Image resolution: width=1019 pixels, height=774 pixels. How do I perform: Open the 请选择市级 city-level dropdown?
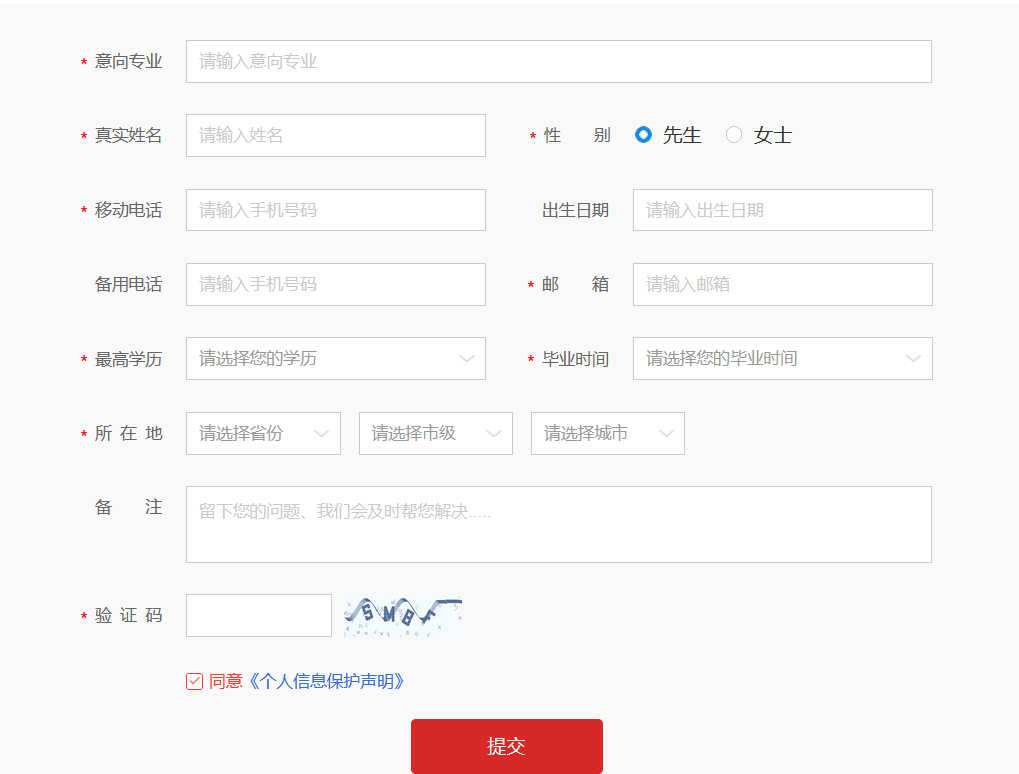coord(435,433)
